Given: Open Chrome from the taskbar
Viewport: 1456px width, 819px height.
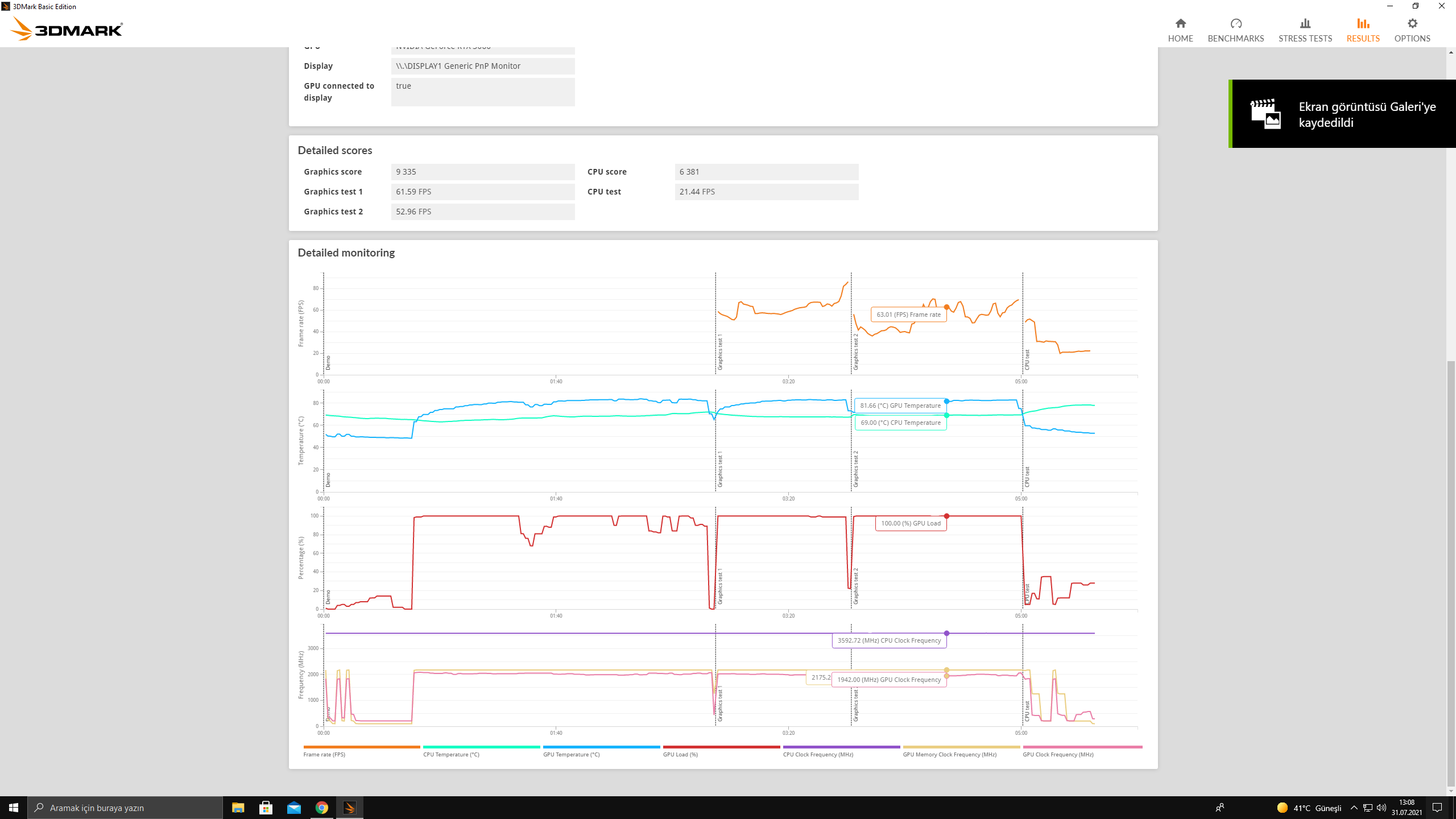Looking at the screenshot, I should (322, 808).
